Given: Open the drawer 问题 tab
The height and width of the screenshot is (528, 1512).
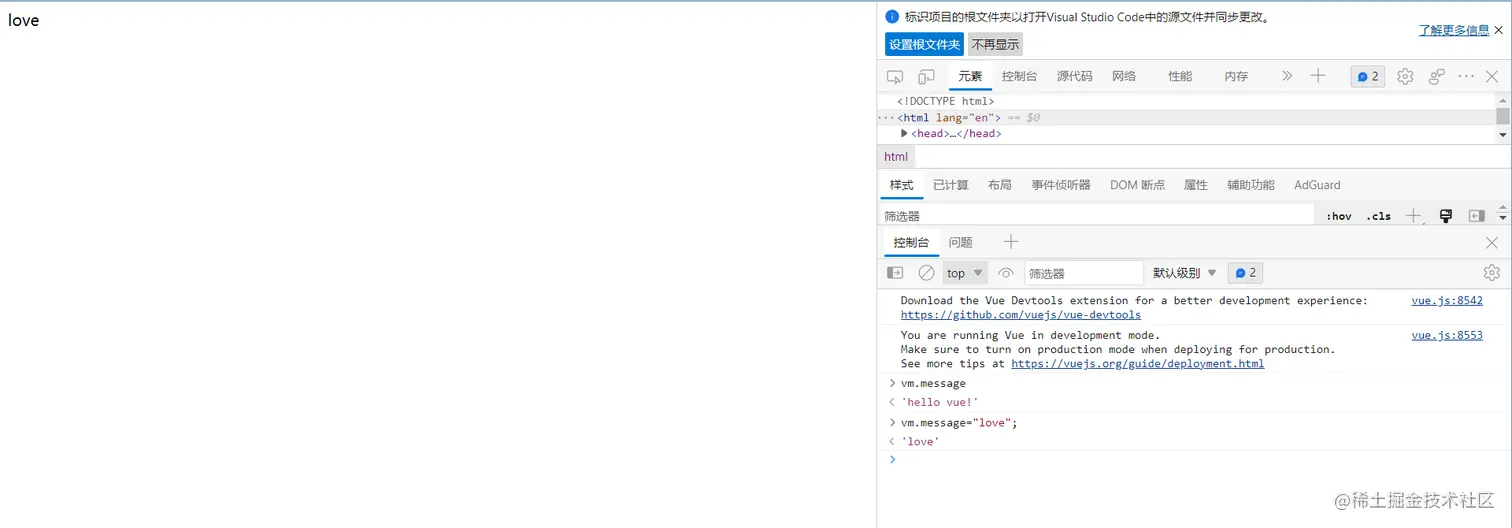Looking at the screenshot, I should pyautogui.click(x=961, y=242).
